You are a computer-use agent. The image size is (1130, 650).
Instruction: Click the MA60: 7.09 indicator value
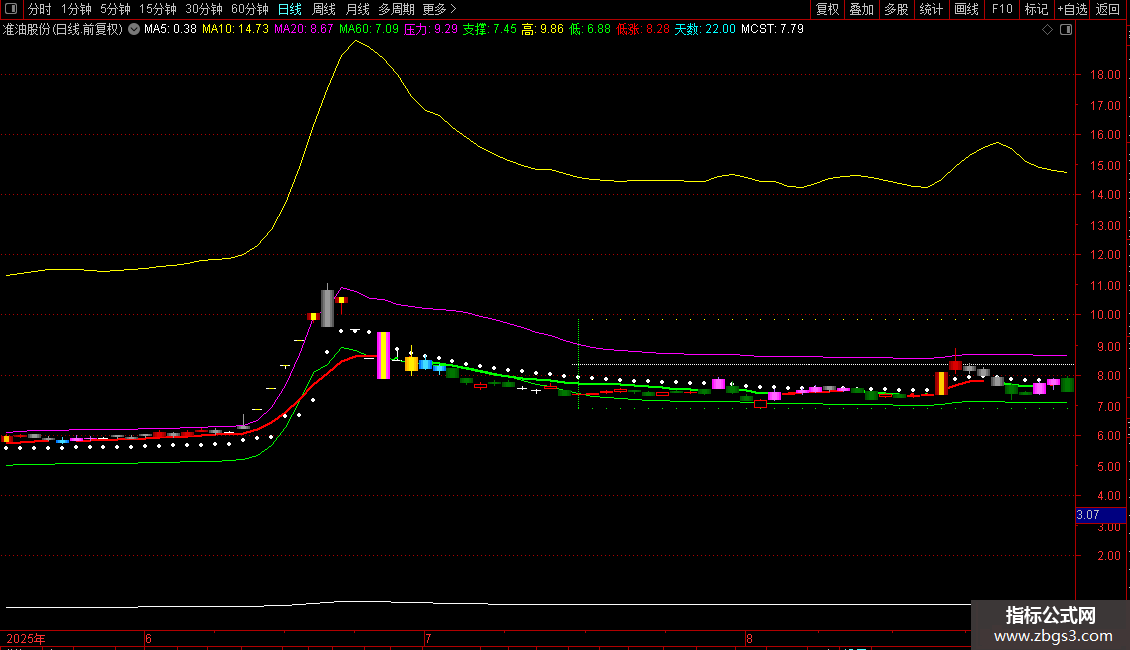tap(369, 29)
